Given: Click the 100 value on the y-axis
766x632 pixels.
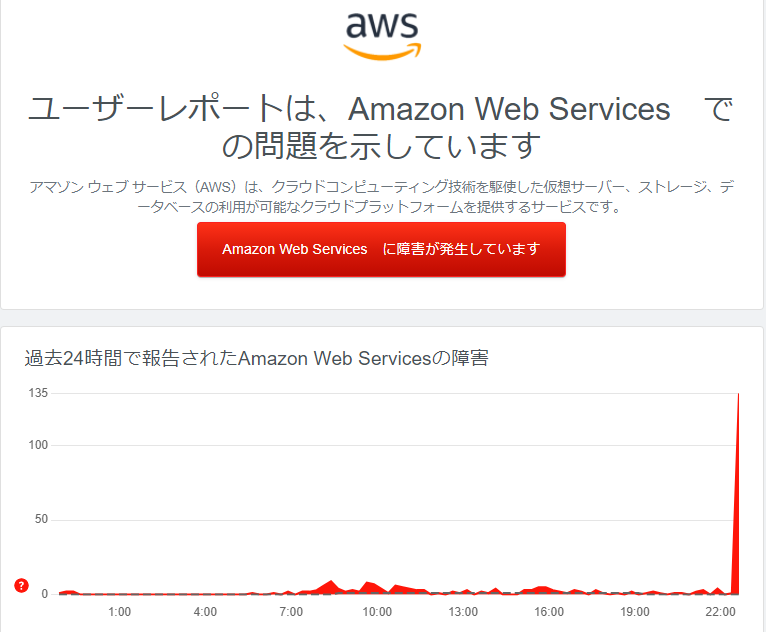Looking at the screenshot, I should [x=38, y=445].
